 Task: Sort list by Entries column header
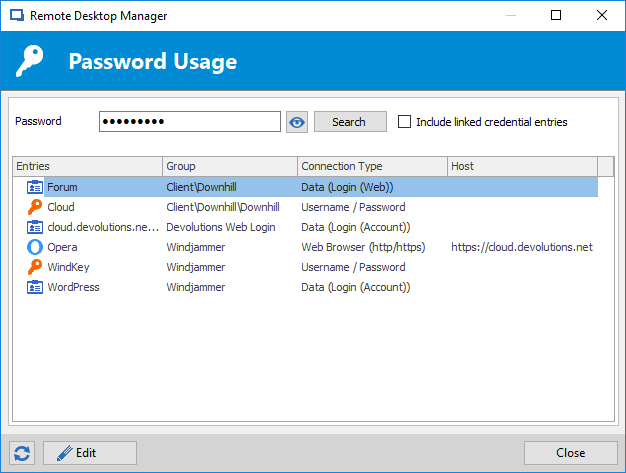click(x=87, y=166)
